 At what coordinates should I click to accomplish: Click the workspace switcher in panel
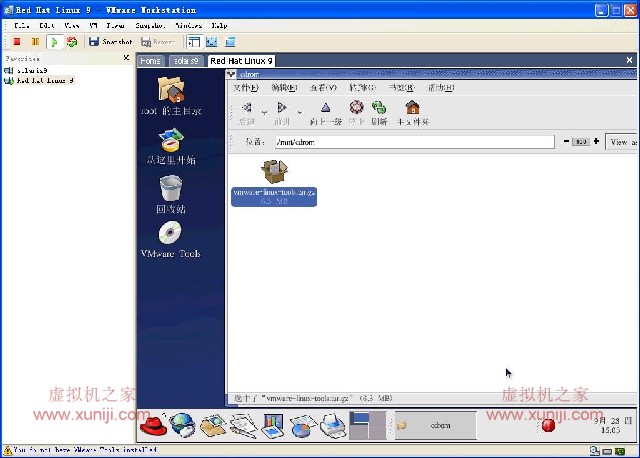coord(367,425)
